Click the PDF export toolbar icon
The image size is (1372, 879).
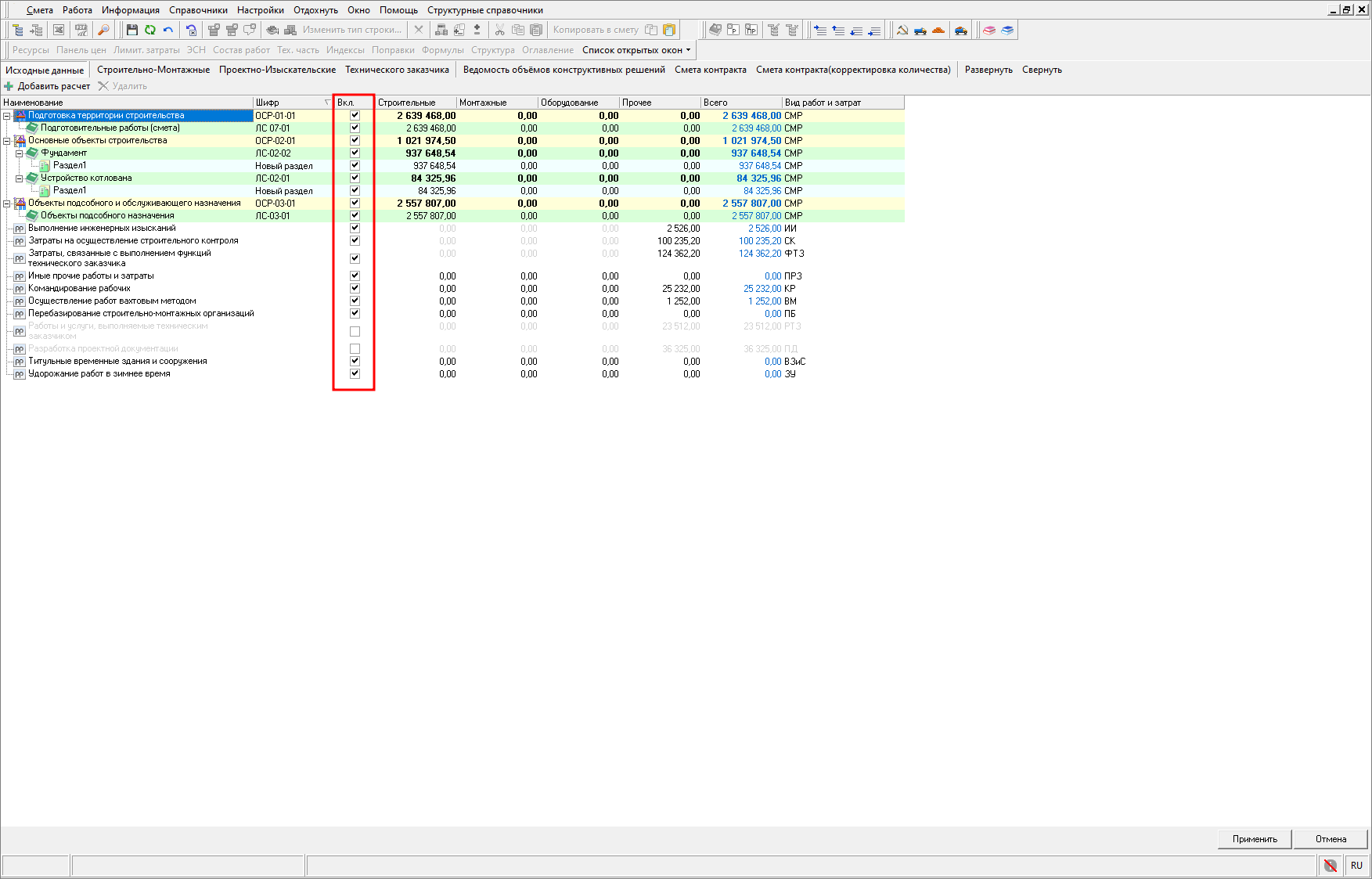pyautogui.click(x=81, y=30)
